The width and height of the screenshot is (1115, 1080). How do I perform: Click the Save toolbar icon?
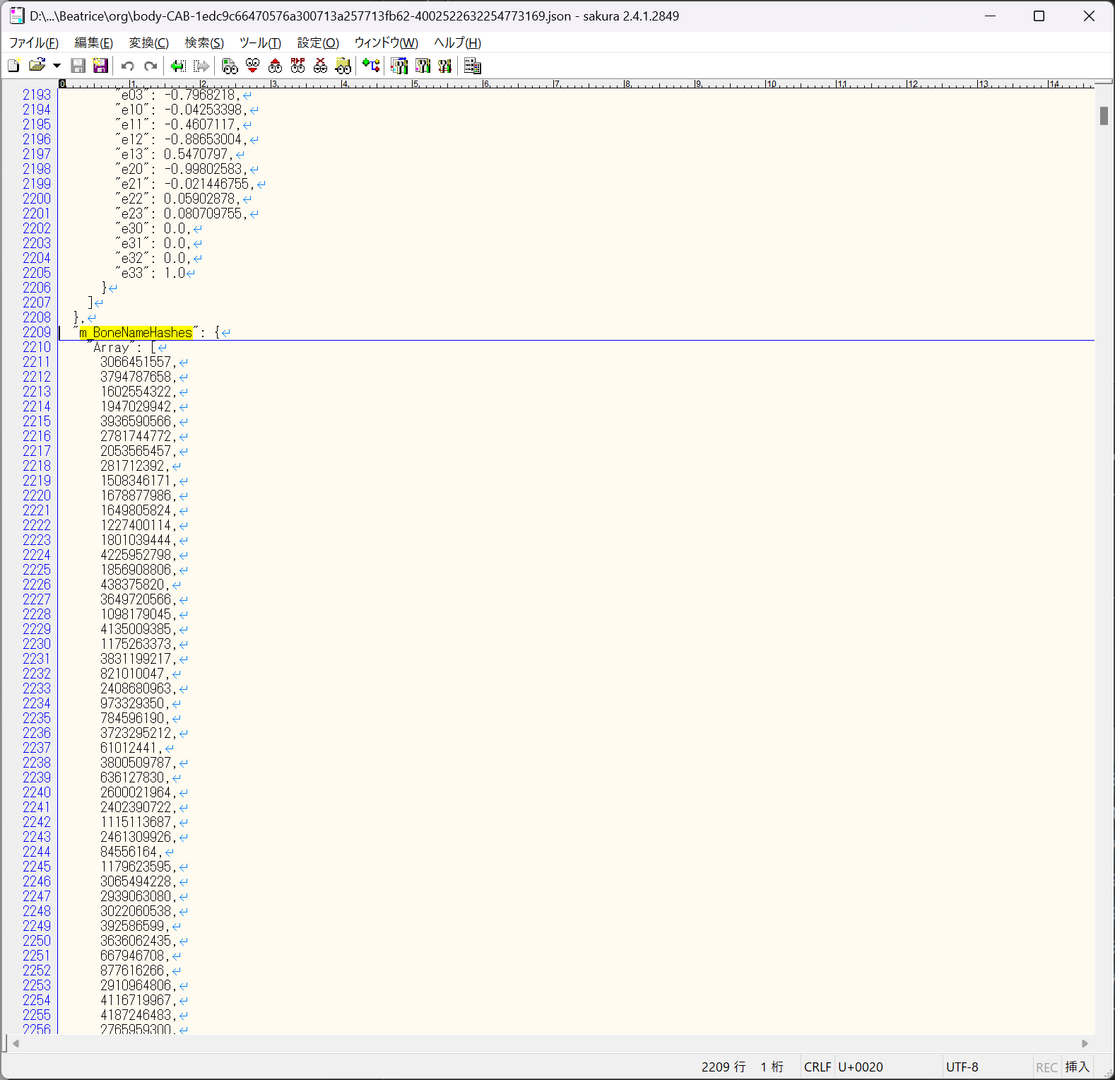pos(78,66)
